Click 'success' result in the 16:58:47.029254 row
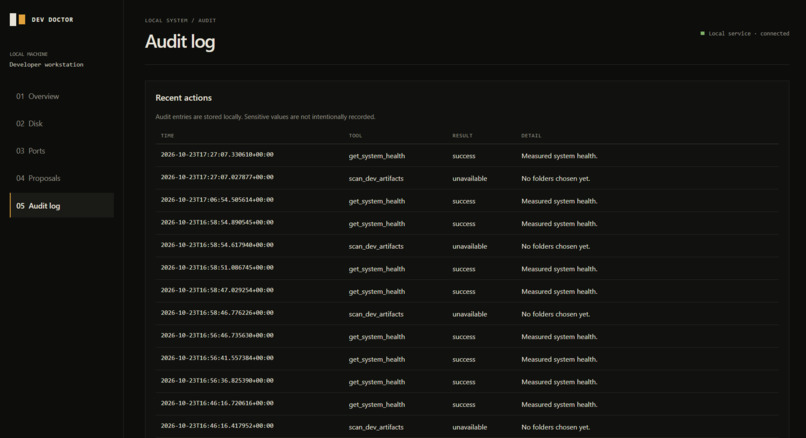Image resolution: width=806 pixels, height=438 pixels. [x=464, y=291]
